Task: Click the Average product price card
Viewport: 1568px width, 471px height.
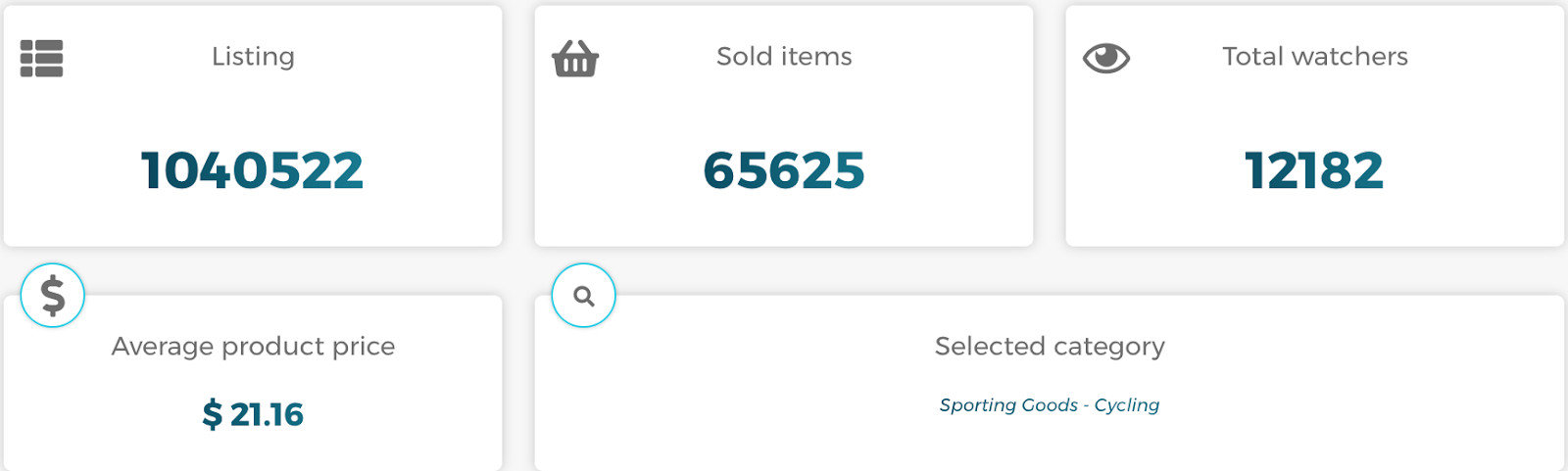Action: click(253, 383)
